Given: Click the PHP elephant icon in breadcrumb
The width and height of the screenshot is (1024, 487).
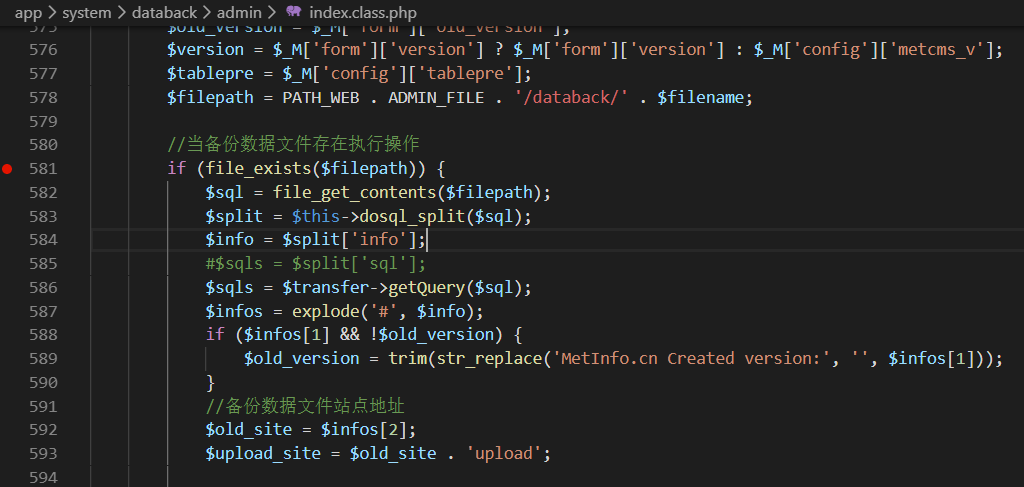Looking at the screenshot, I should 293,12.
